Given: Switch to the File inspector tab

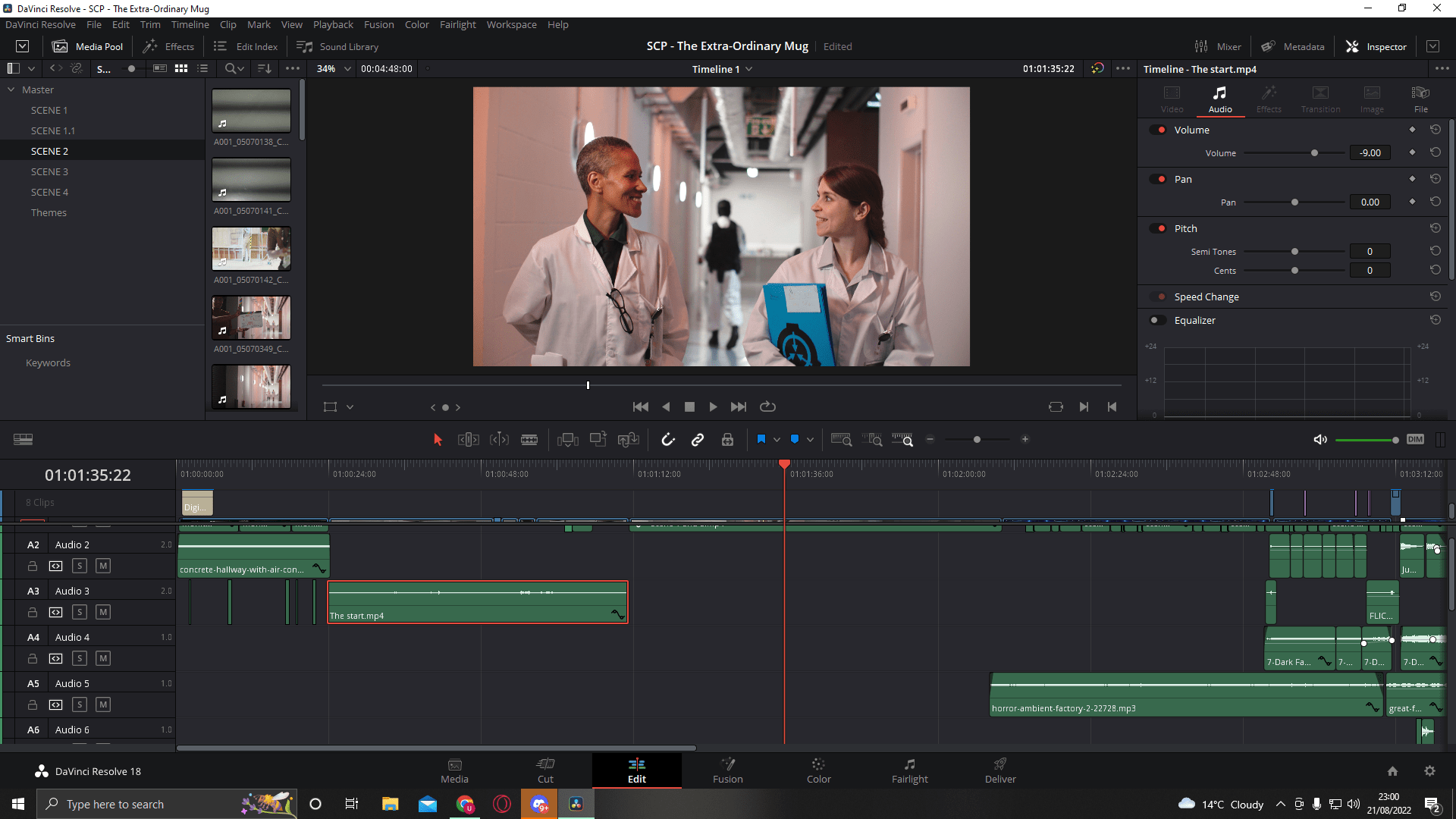Looking at the screenshot, I should [x=1420, y=99].
